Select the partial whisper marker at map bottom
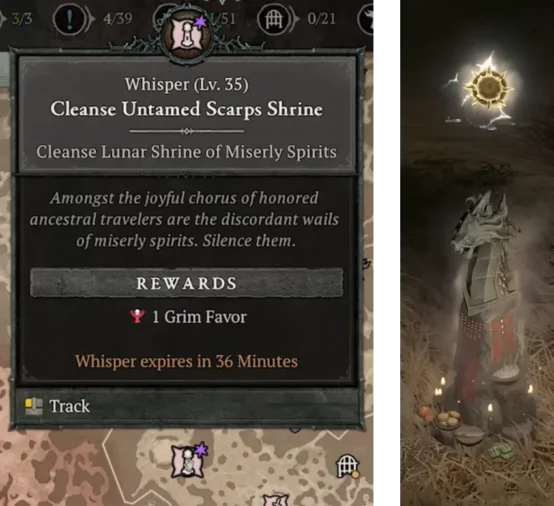Viewport: 554px width, 506px height. pyautogui.click(x=277, y=500)
